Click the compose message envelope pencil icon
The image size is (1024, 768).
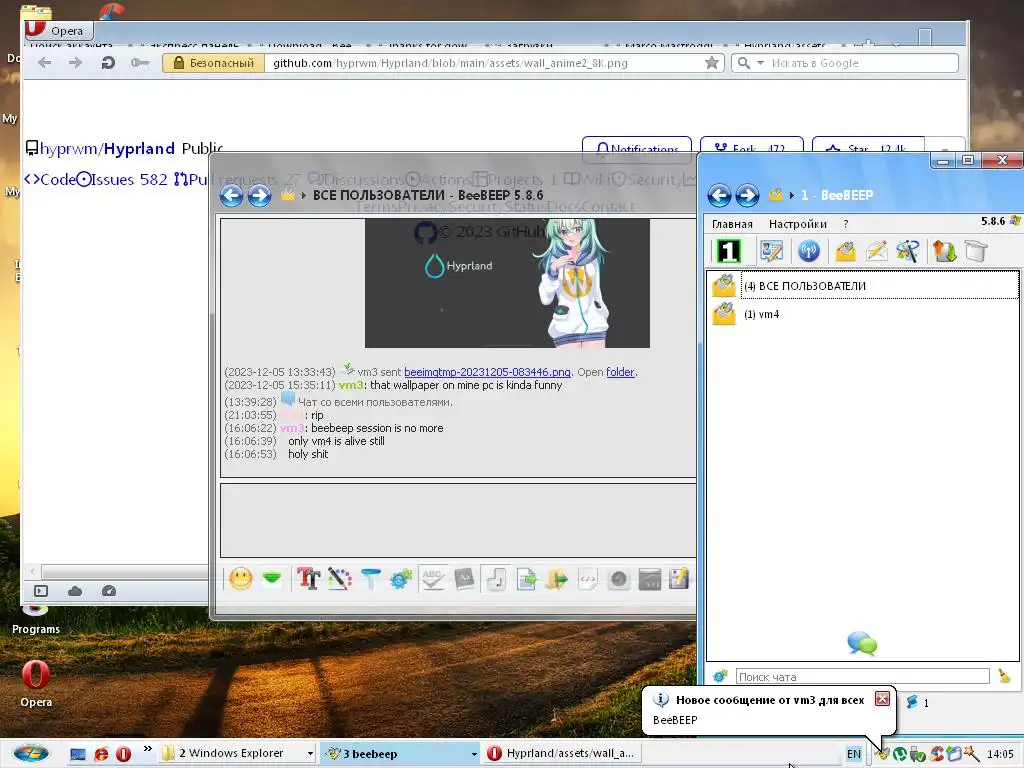(x=876, y=251)
